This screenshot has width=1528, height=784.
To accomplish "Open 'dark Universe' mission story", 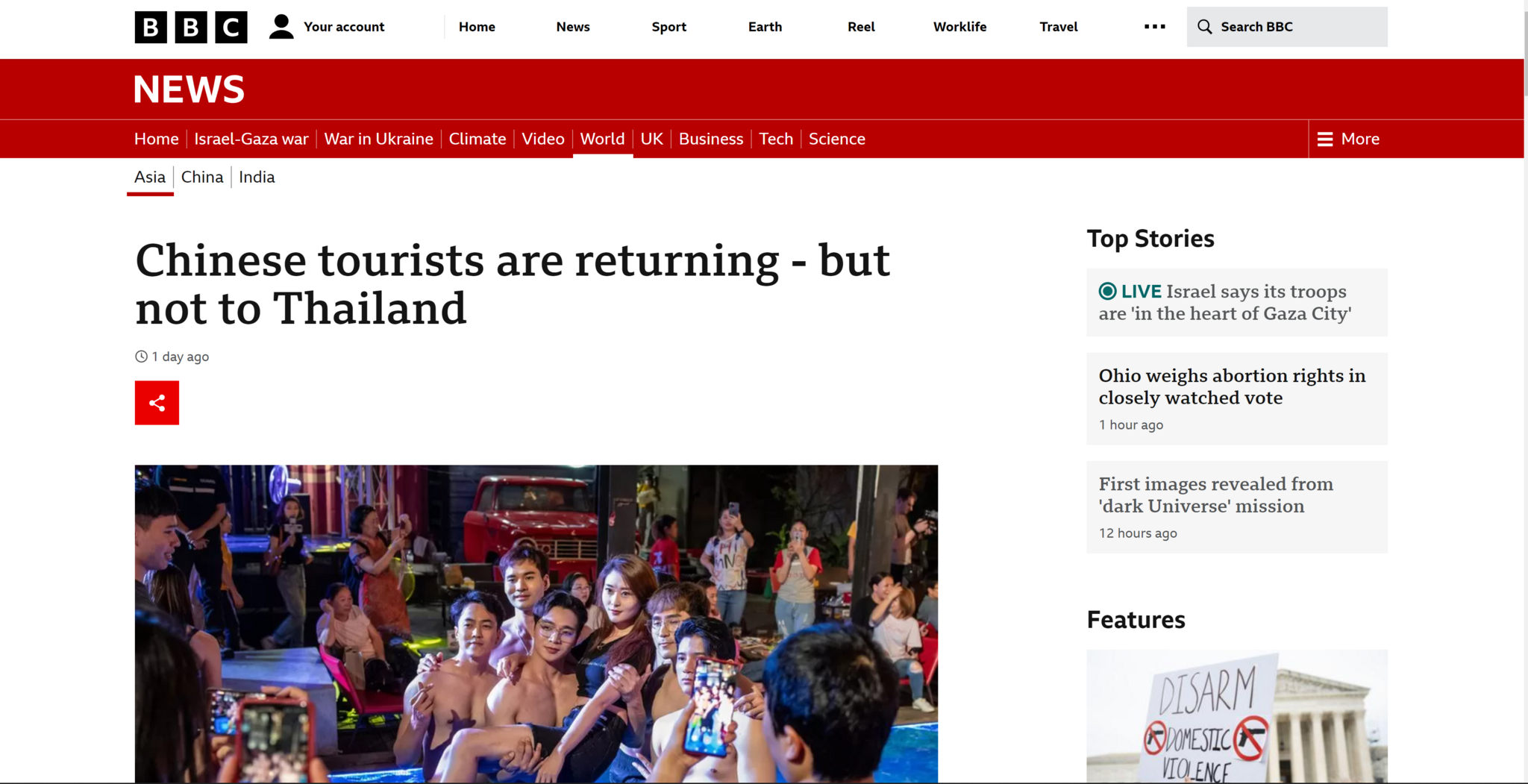I will click(1215, 495).
